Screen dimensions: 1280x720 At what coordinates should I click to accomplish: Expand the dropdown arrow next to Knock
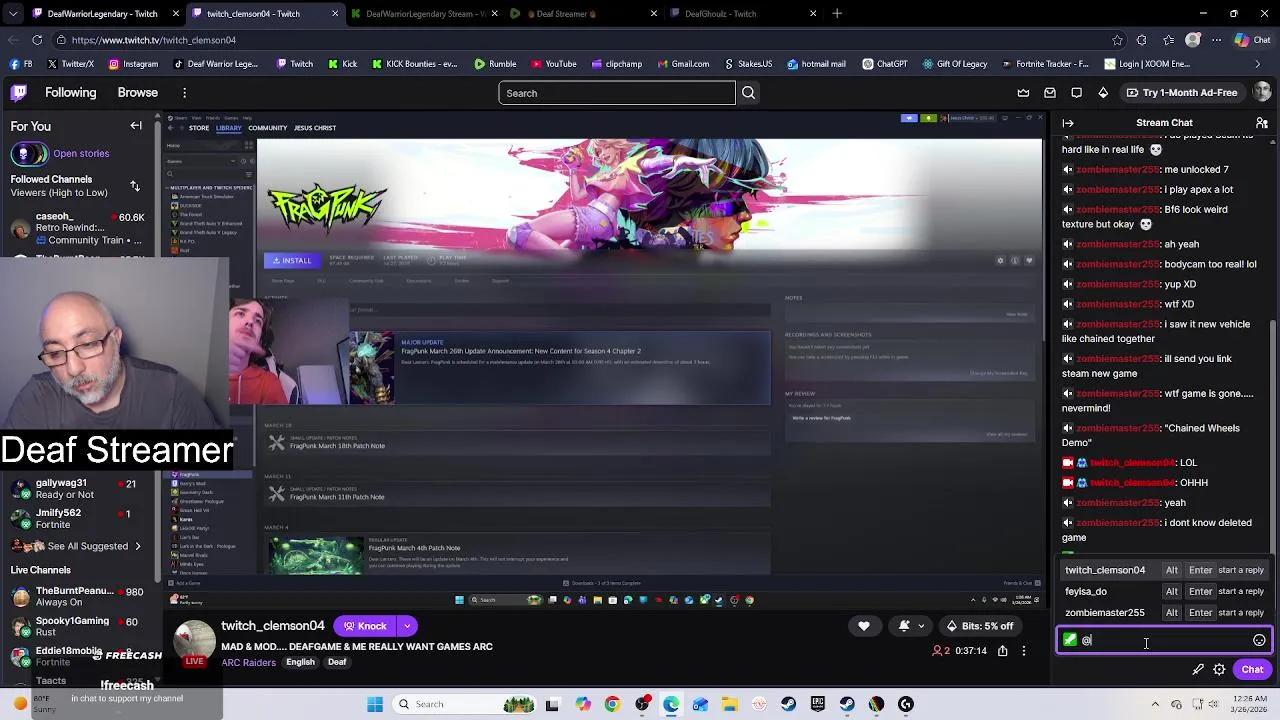[407, 626]
